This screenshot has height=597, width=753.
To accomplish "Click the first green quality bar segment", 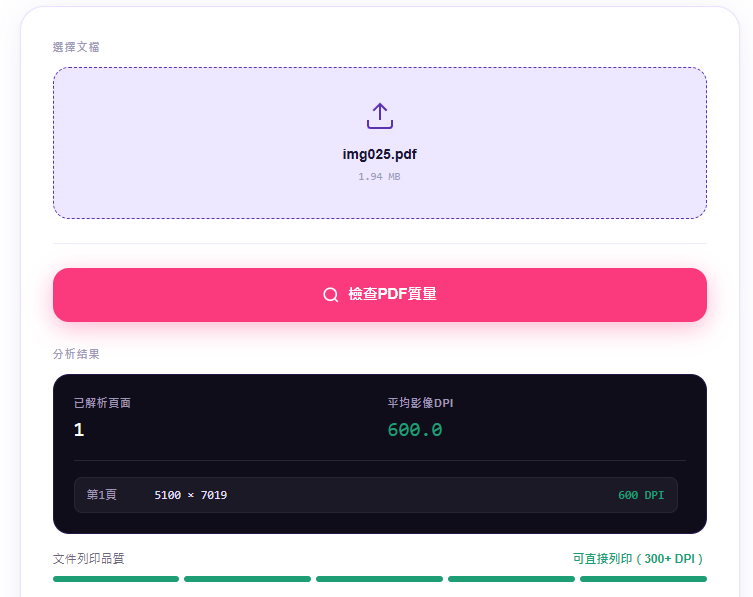I will (116, 579).
